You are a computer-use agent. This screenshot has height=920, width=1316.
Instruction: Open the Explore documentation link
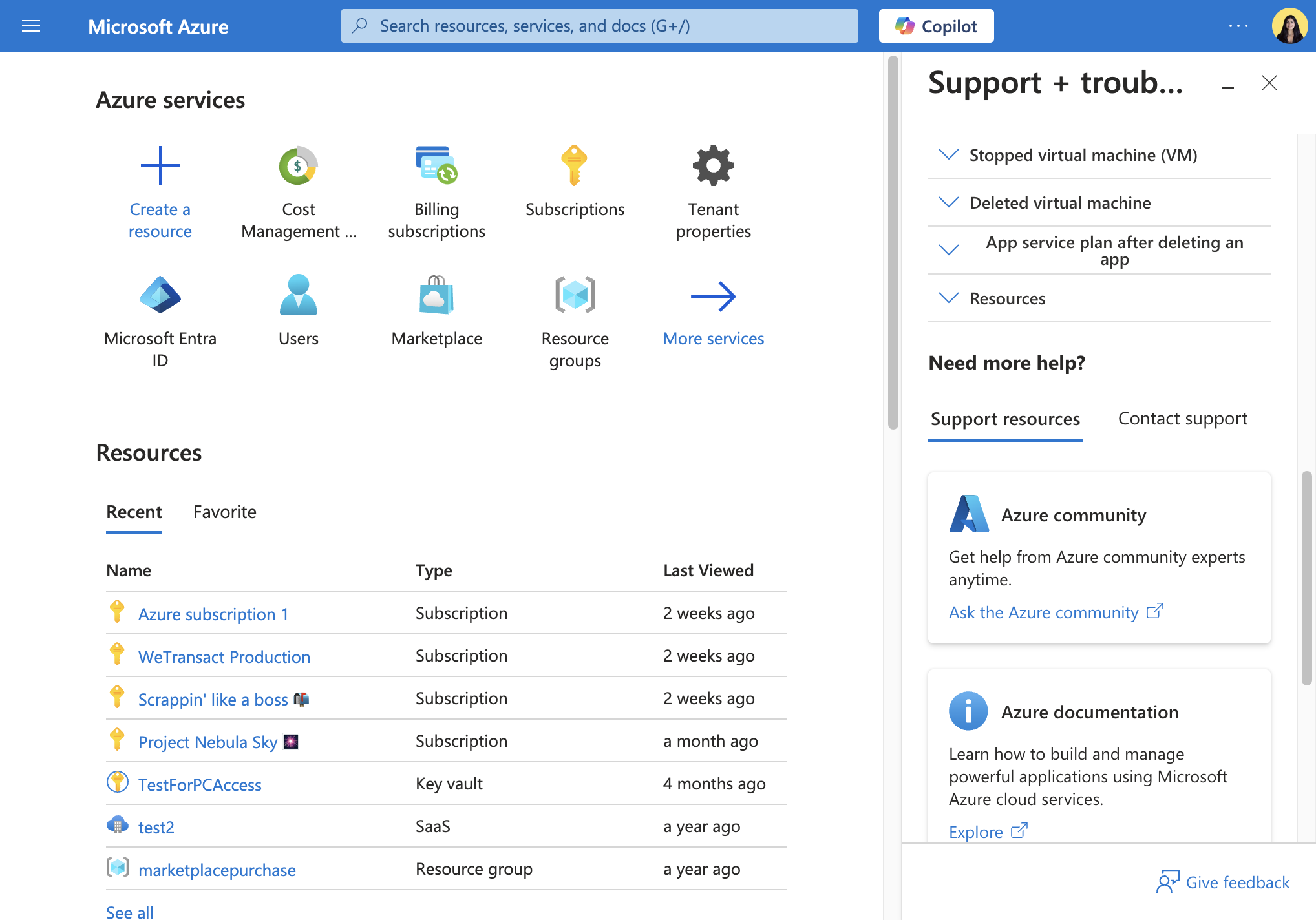[987, 831]
